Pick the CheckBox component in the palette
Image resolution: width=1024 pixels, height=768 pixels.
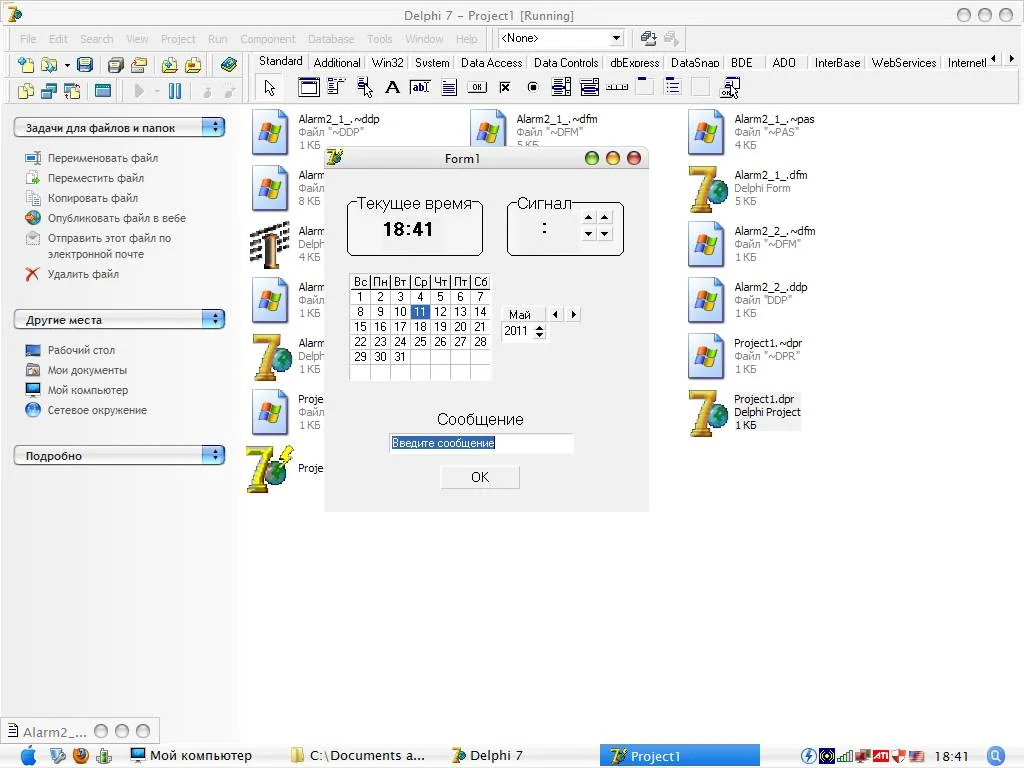tap(505, 87)
